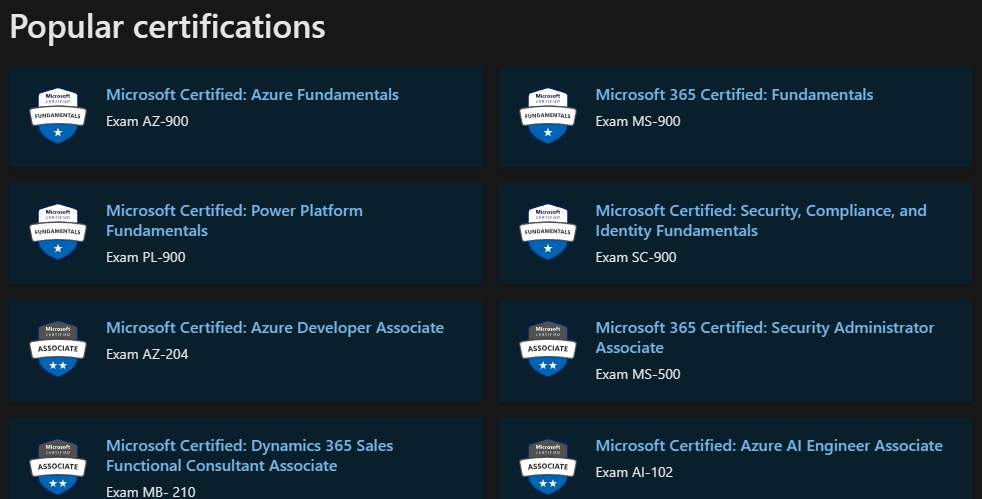Click the Azure Fundamentals certification badge icon
982x499 pixels.
pyautogui.click(x=57, y=116)
